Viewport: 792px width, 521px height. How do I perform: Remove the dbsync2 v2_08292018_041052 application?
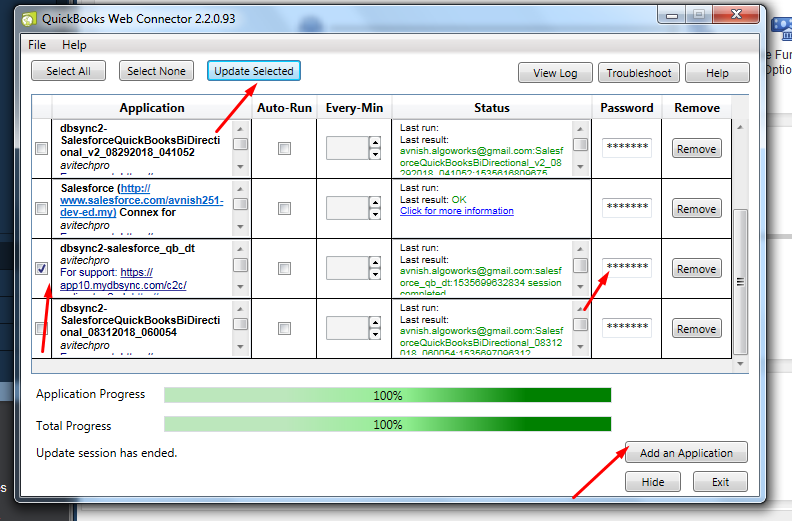pos(697,149)
